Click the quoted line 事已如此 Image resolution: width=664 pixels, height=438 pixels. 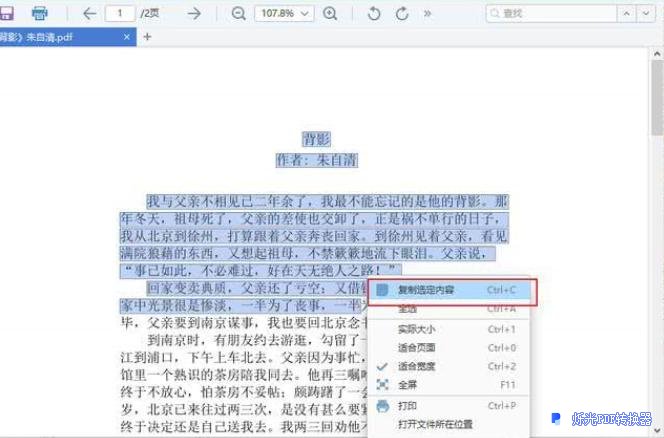pos(260,270)
